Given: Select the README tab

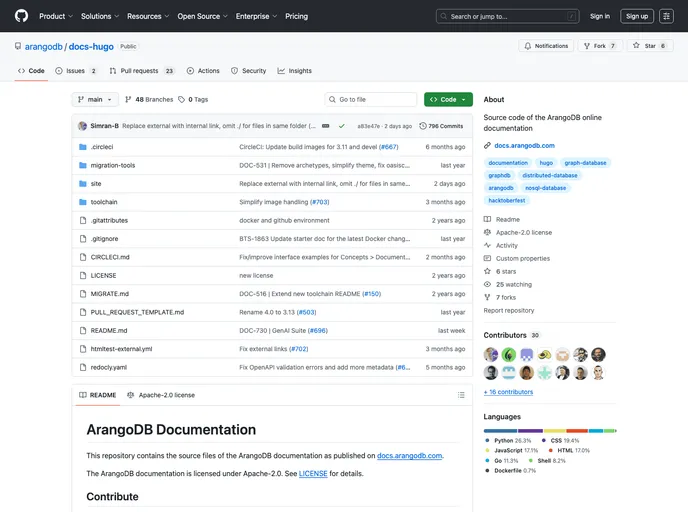Looking at the screenshot, I should click(x=98, y=395).
